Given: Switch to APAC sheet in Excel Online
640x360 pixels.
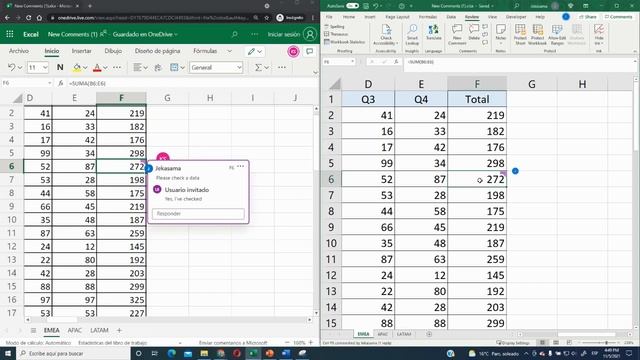Looking at the screenshot, I should tap(75, 330).
